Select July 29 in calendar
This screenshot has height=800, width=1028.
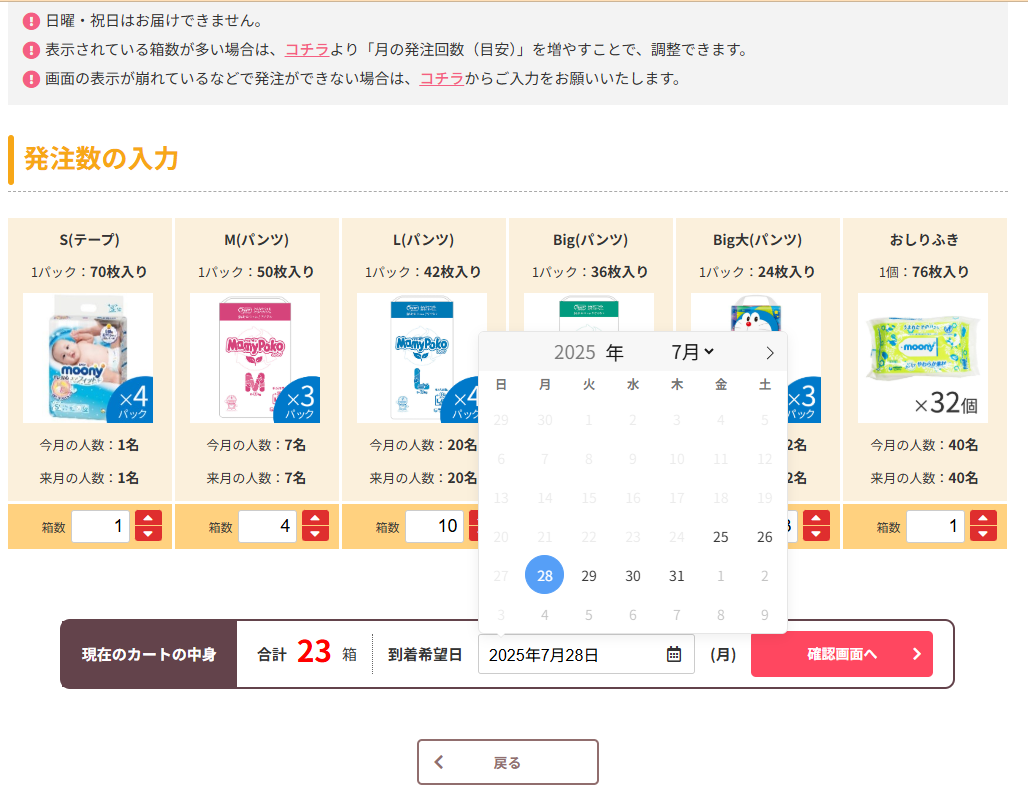click(x=589, y=576)
